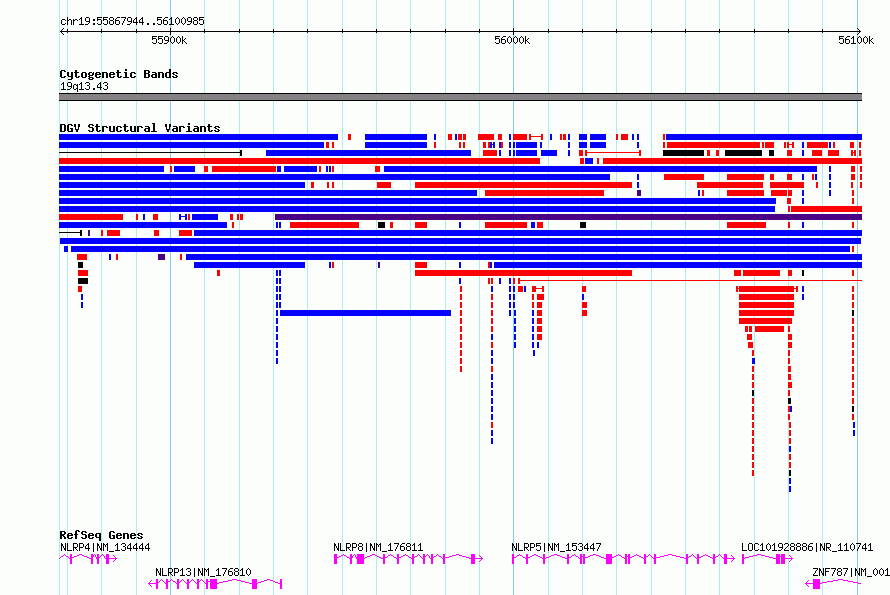
Task: Open the NLRP8|NM_176811 gene label
Action: (x=378, y=547)
